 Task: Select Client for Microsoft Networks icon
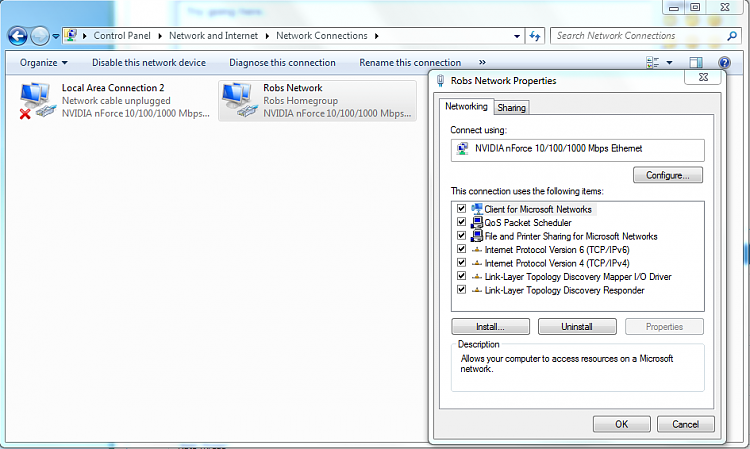coord(477,209)
